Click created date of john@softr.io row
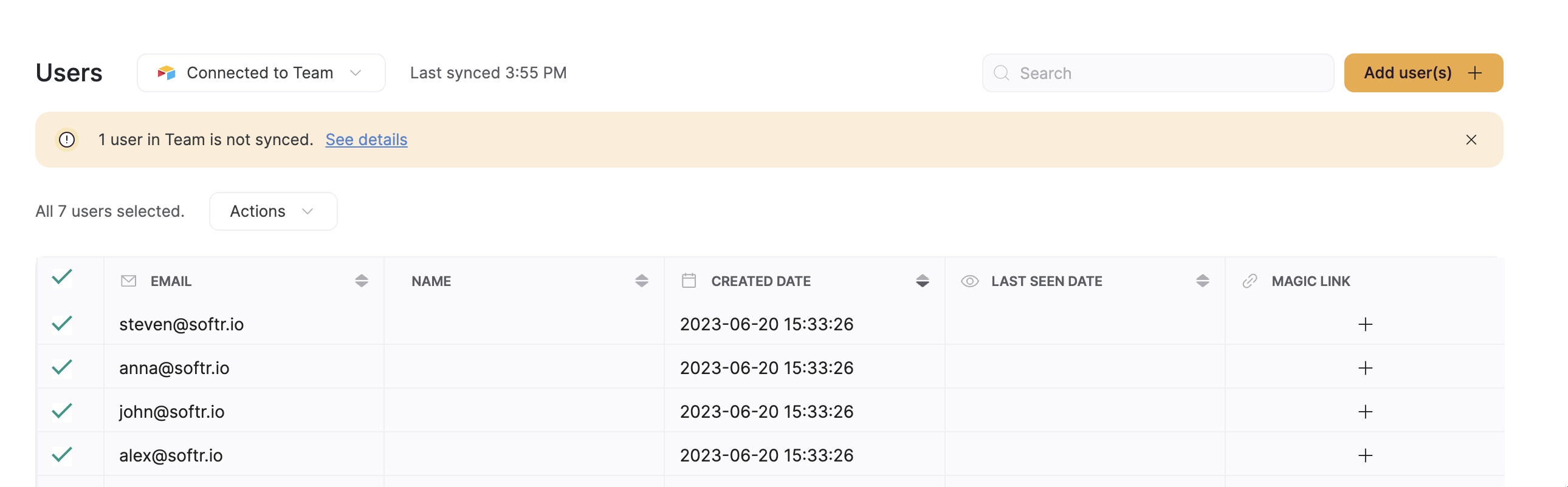 pos(766,412)
